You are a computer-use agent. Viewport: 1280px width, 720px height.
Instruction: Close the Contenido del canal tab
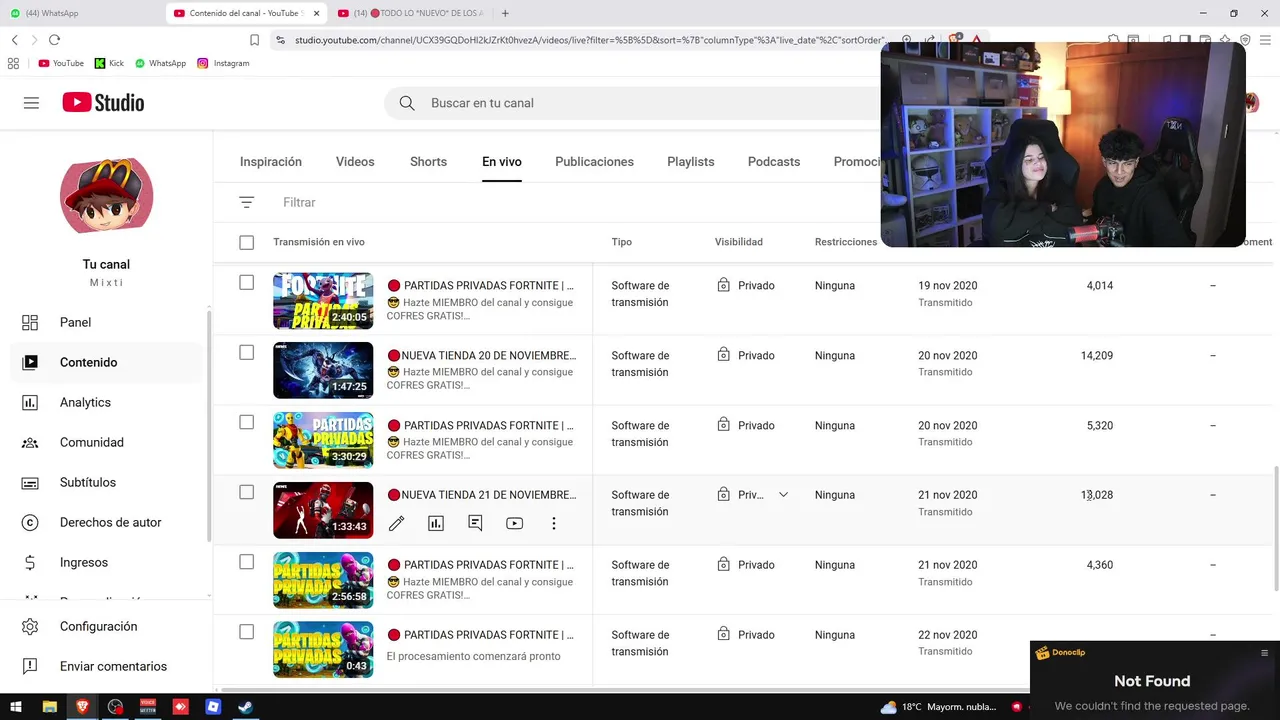tap(319, 13)
